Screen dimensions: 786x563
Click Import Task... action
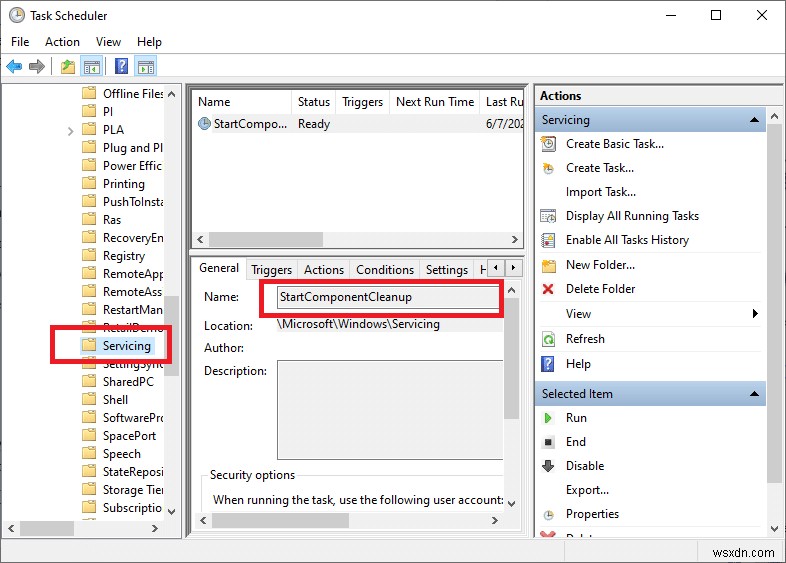(x=601, y=192)
